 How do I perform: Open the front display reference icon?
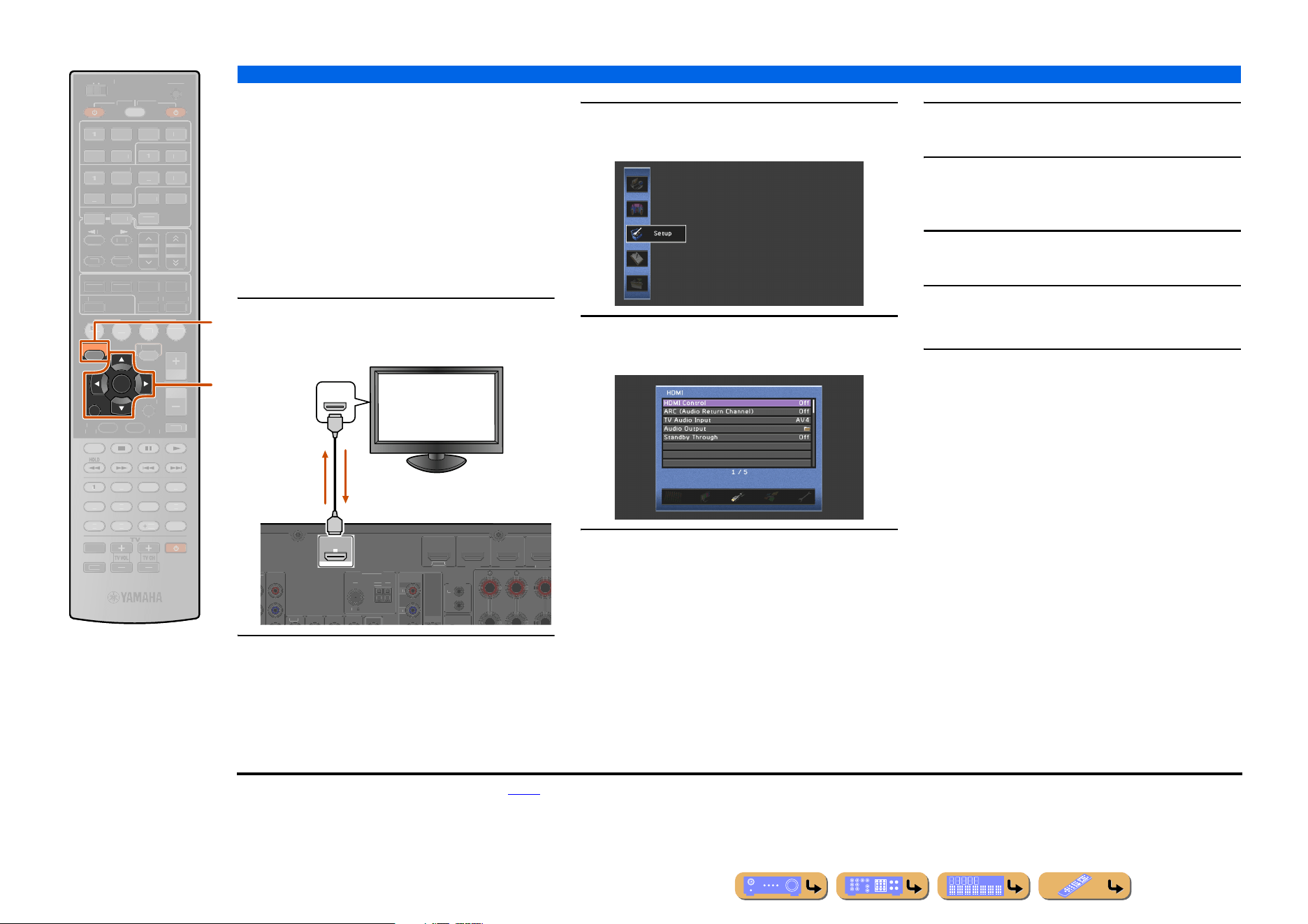click(984, 886)
